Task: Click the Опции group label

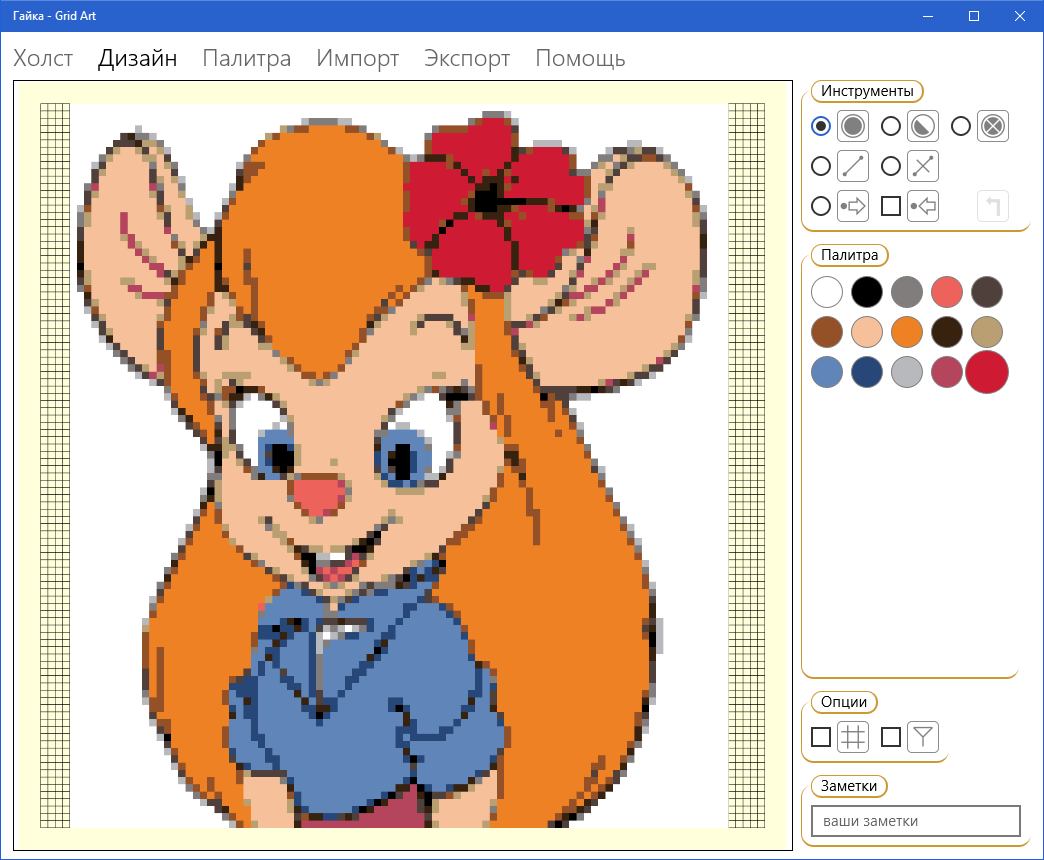Action: [844, 702]
